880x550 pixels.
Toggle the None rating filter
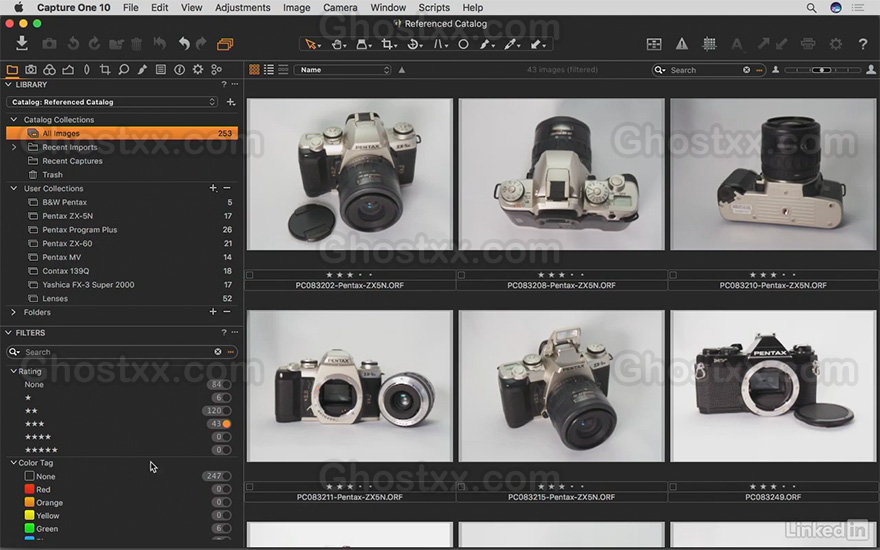(226, 385)
